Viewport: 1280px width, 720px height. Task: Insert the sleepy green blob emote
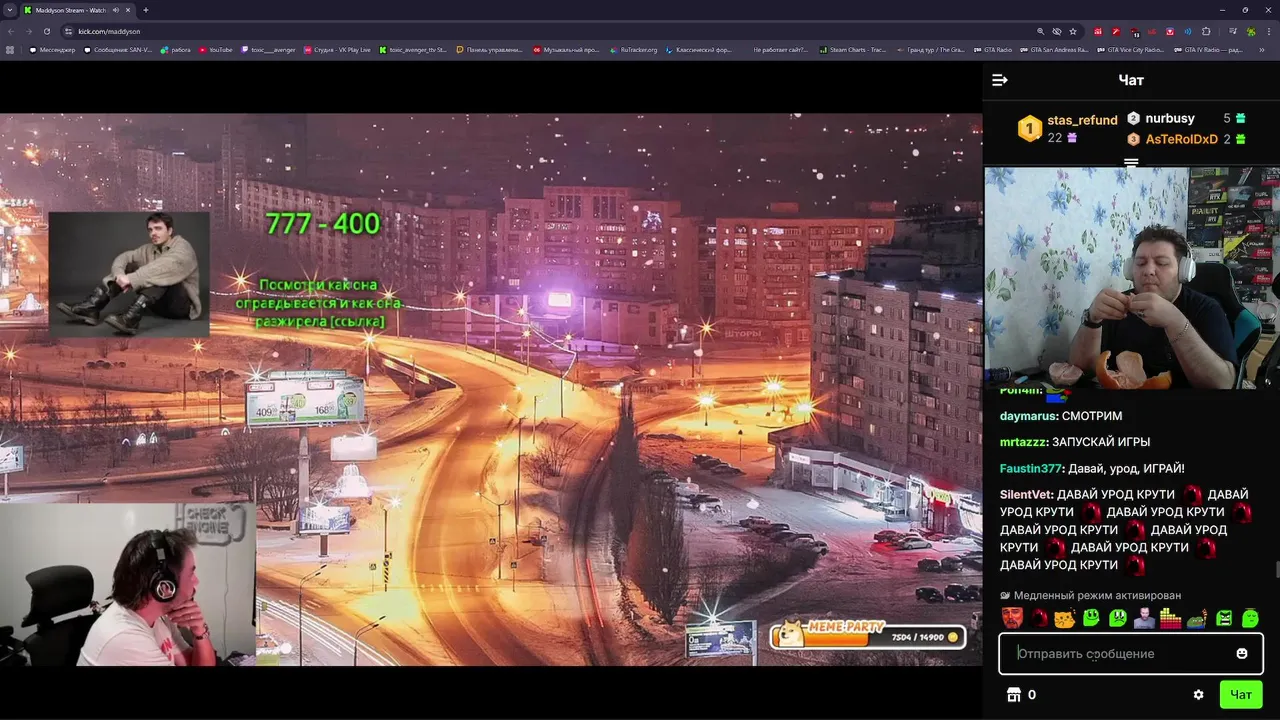(1251, 618)
